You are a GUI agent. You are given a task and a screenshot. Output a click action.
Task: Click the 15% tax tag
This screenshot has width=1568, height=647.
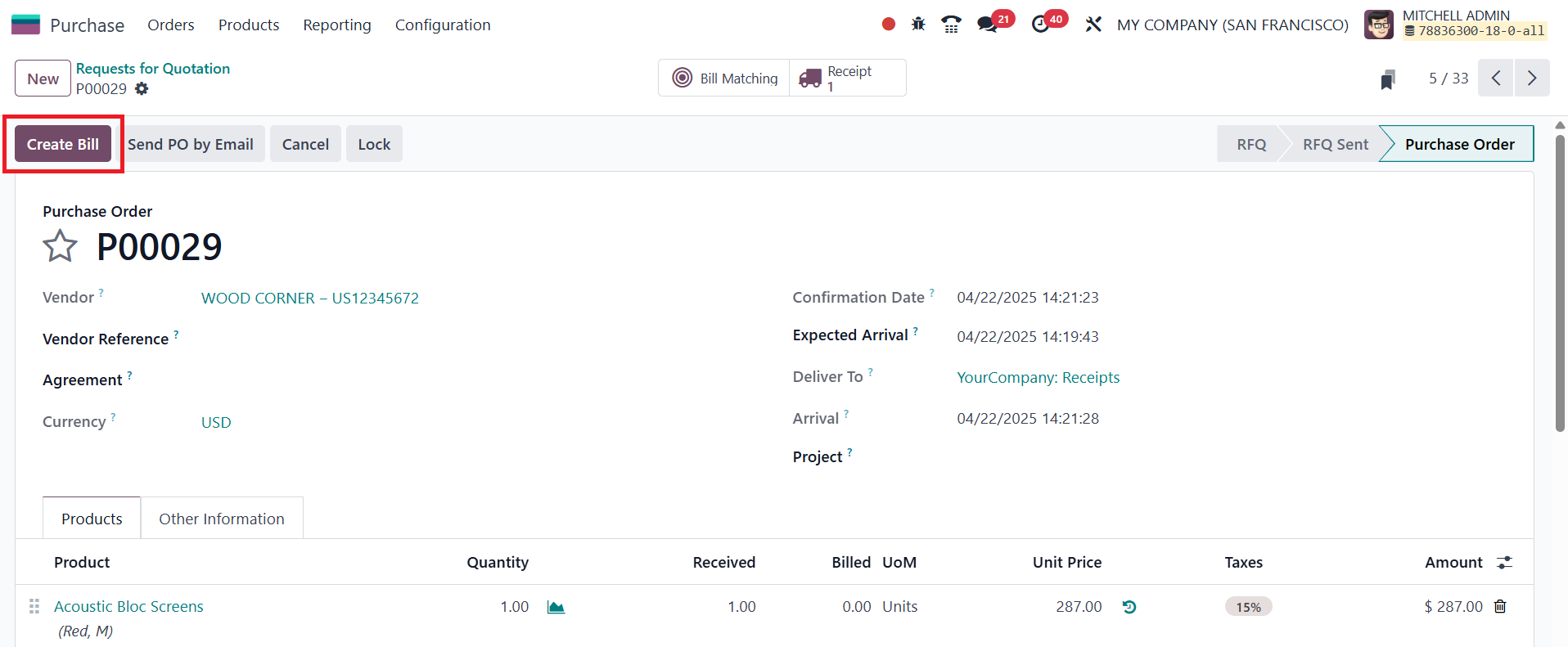1248,607
